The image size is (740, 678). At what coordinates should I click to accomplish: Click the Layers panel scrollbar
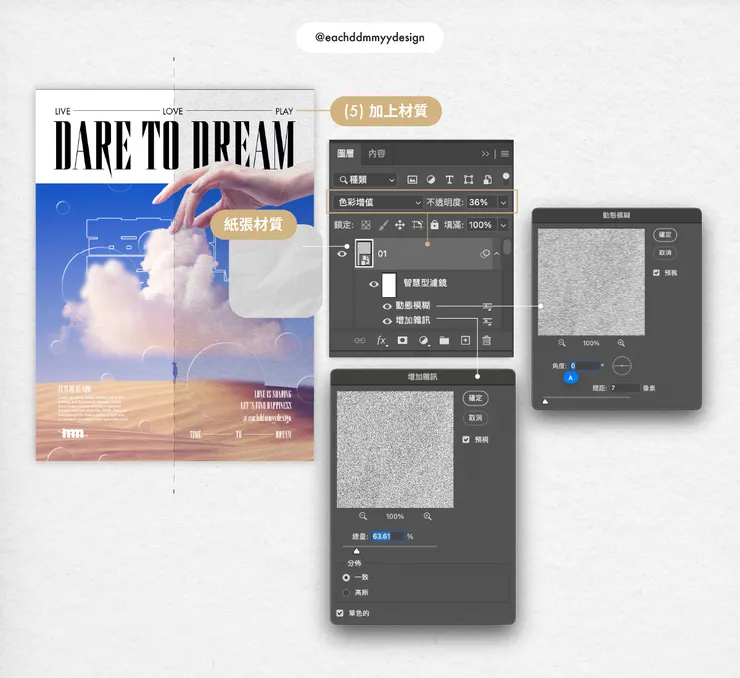pyautogui.click(x=507, y=246)
